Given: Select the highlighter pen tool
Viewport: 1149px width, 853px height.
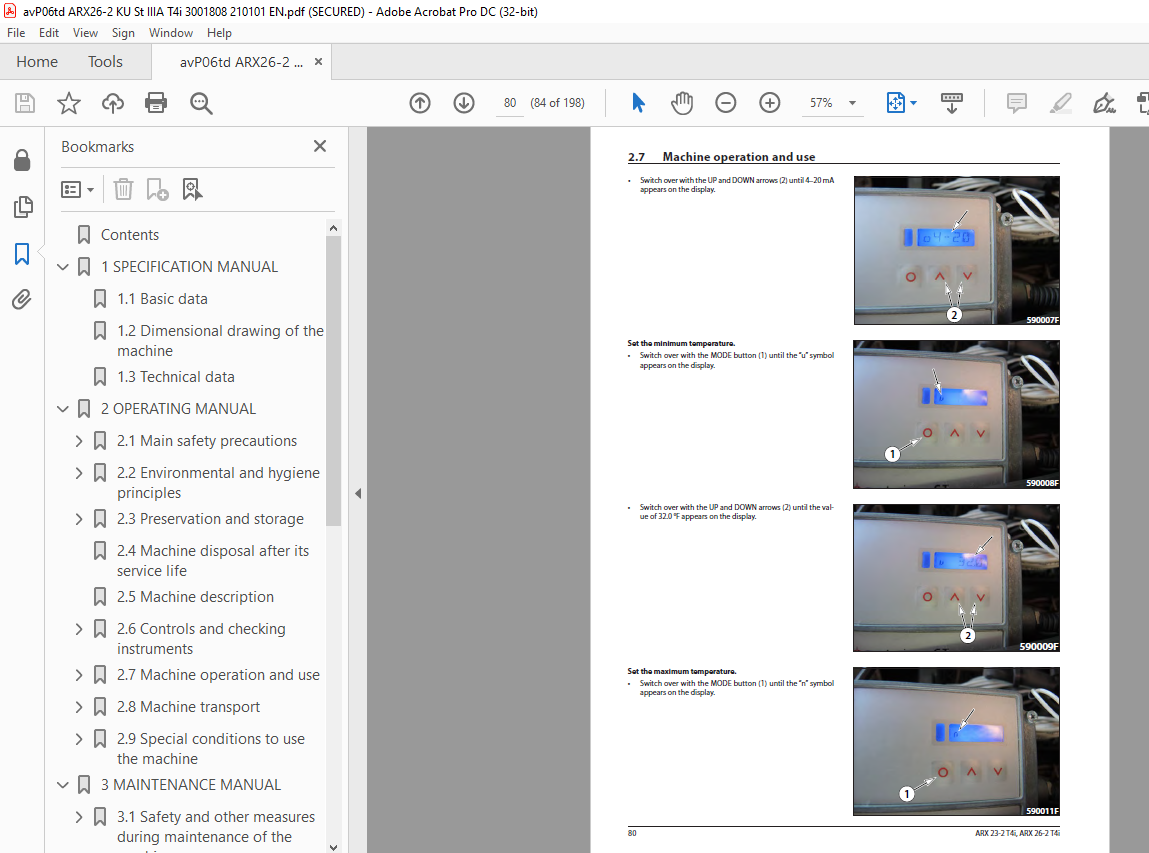Looking at the screenshot, I should pos(1060,103).
